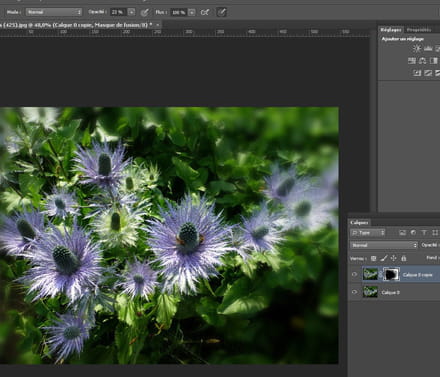Select the Calque 0 copie image thumbnail
Image resolution: width=440 pixels, height=377 pixels.
point(370,274)
